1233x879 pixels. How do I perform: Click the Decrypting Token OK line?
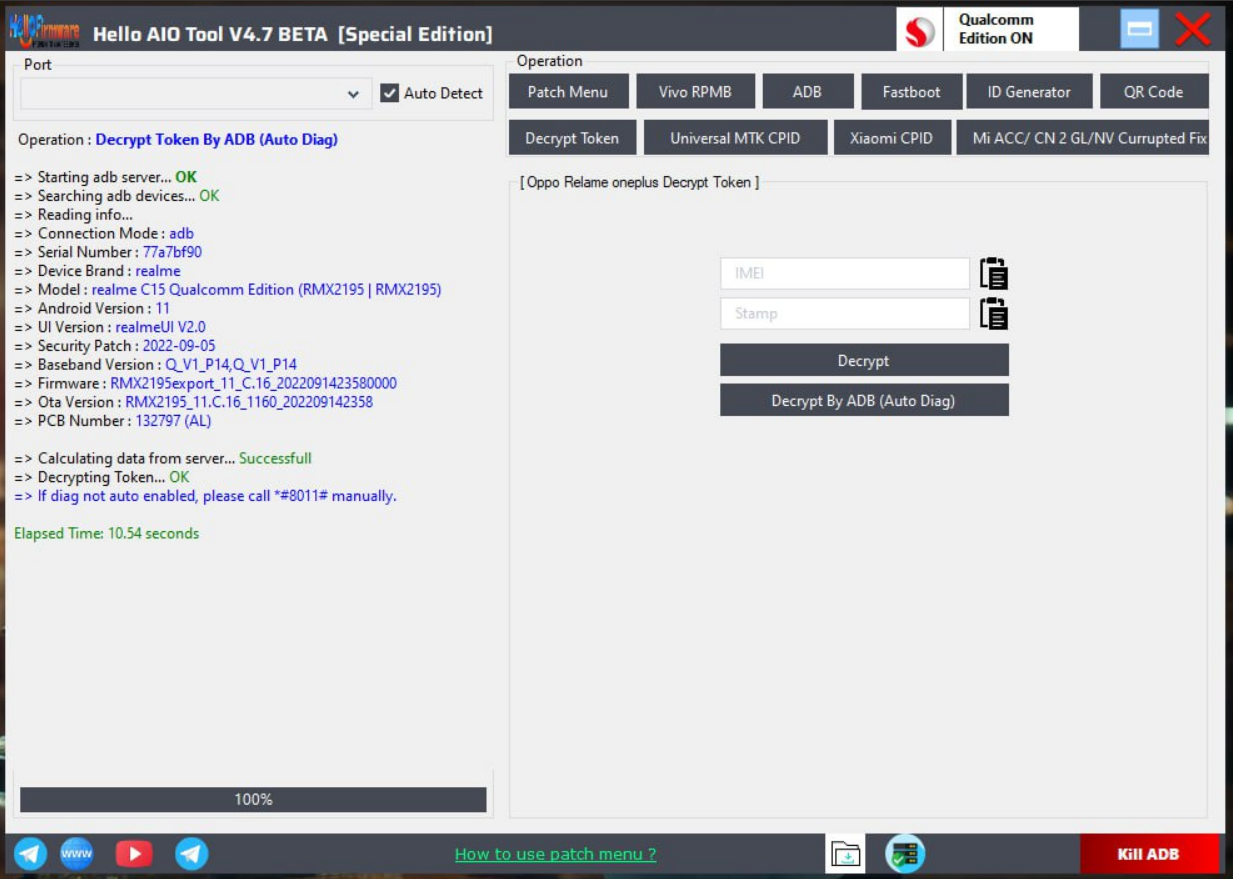(101, 477)
